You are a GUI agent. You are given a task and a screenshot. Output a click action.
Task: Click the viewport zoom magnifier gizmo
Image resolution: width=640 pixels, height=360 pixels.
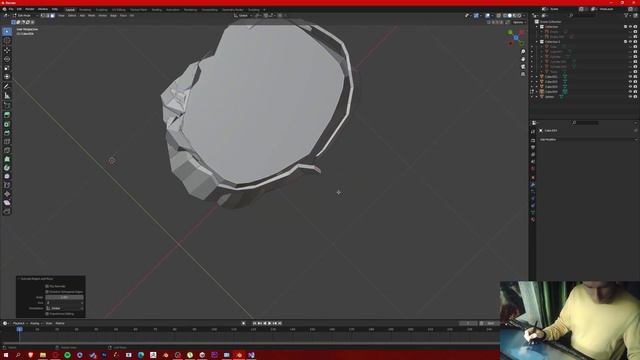pos(523,52)
